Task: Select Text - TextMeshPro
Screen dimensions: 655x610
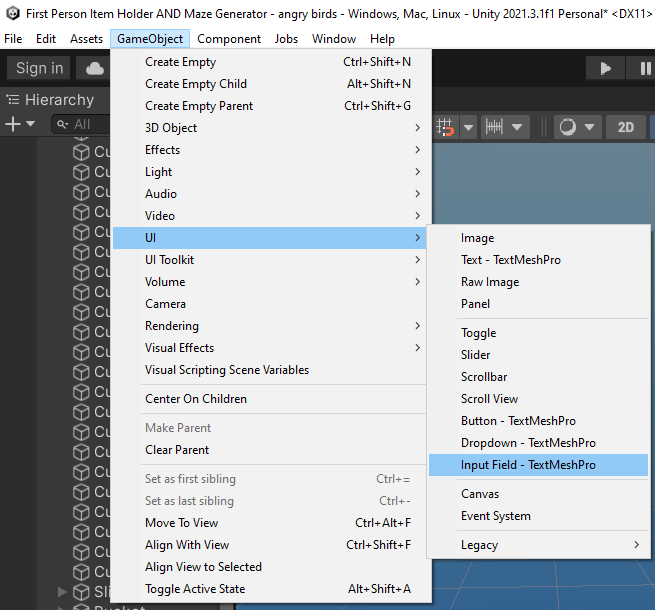Action: click(x=538, y=260)
